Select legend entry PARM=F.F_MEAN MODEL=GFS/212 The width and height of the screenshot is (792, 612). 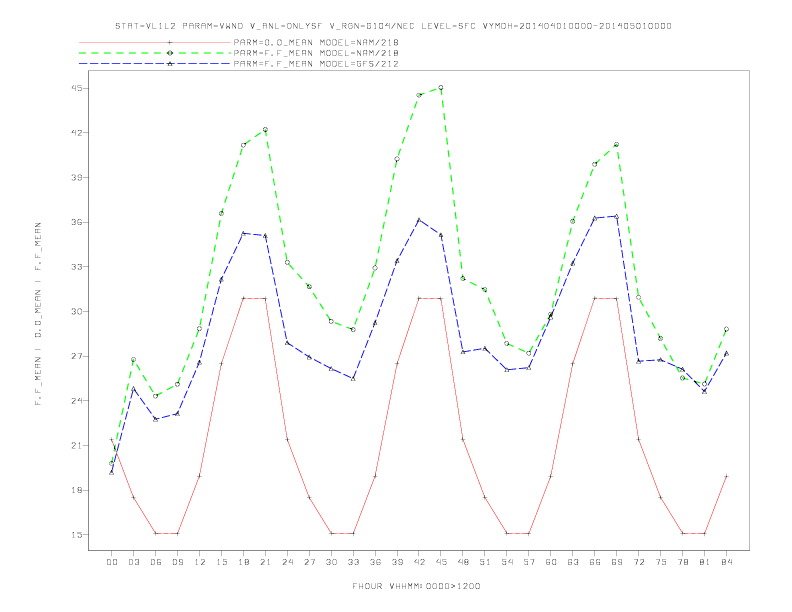(x=316, y=64)
